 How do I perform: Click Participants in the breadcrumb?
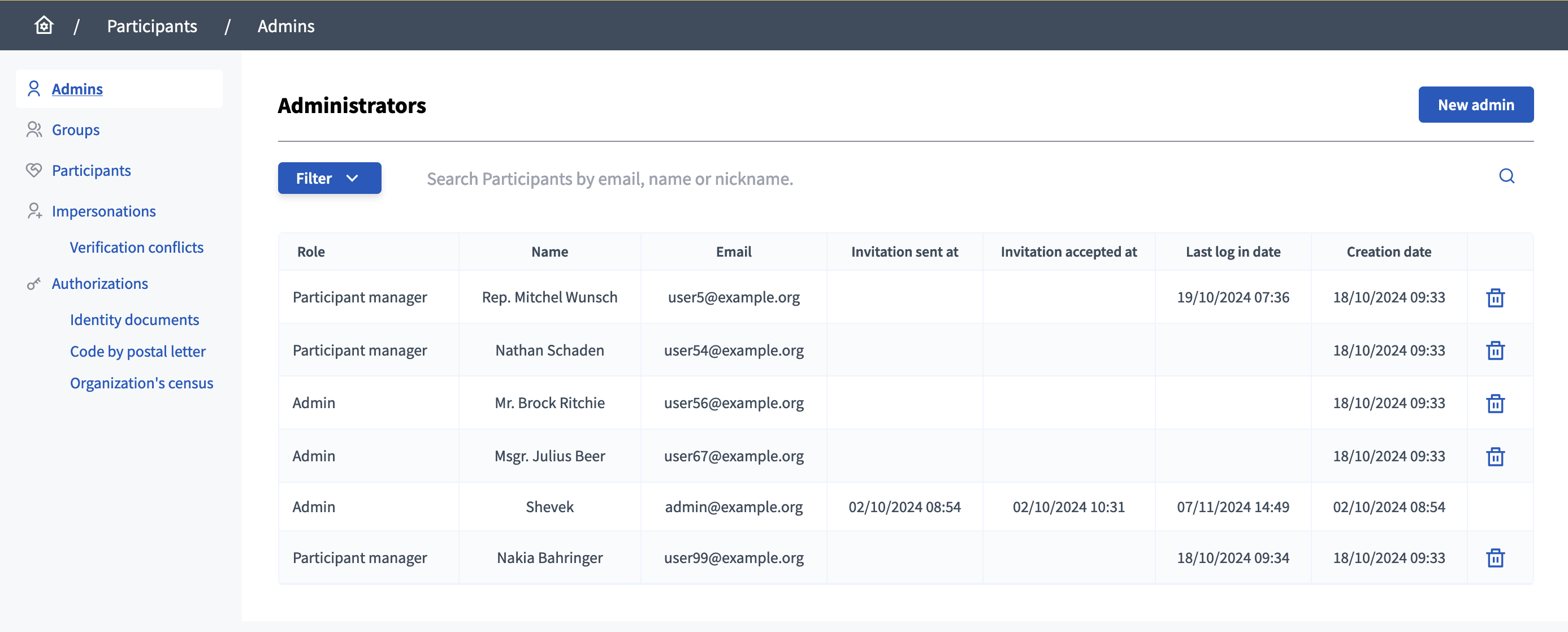(x=152, y=25)
